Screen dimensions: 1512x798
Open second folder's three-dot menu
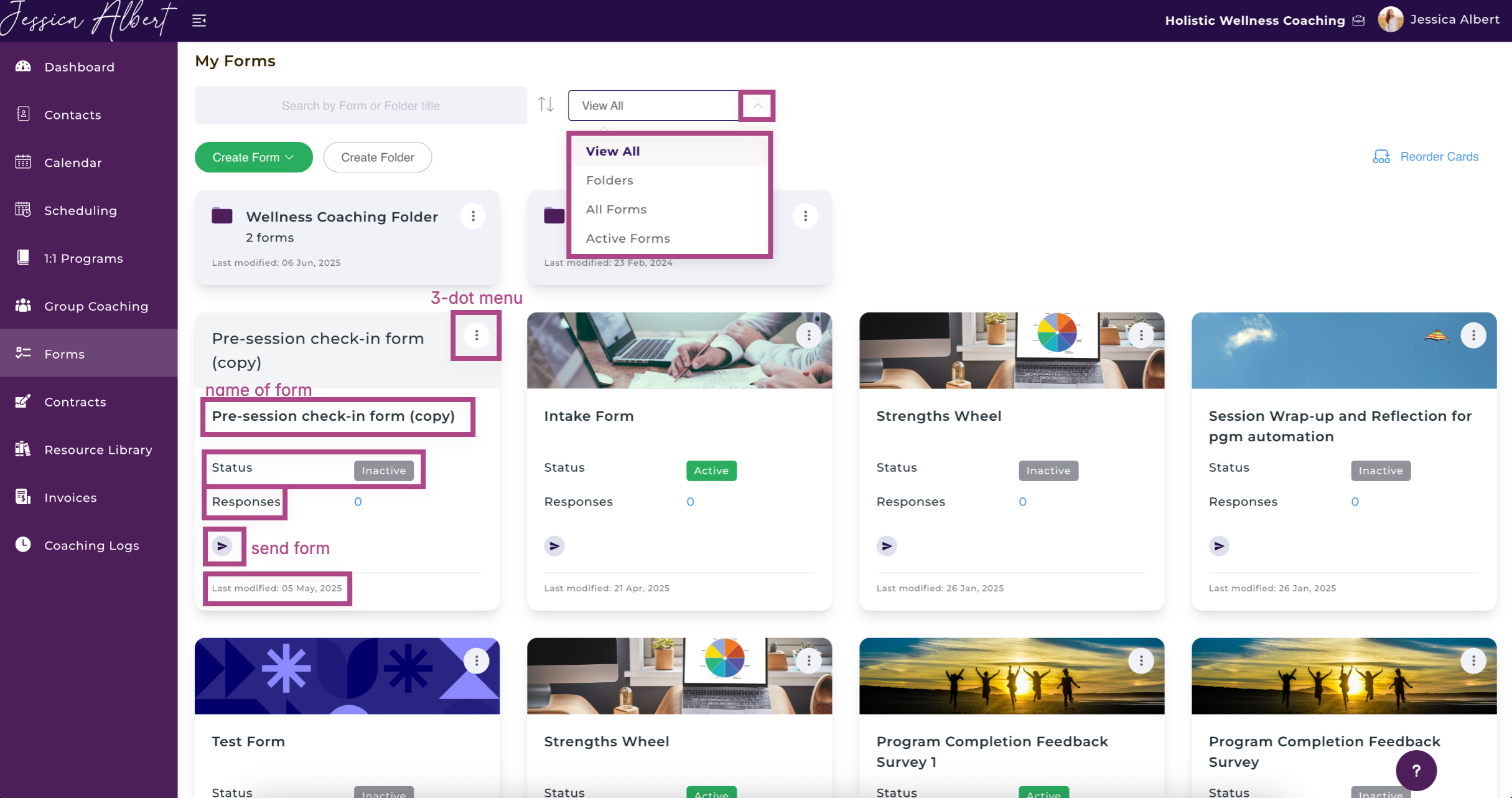[x=805, y=216]
